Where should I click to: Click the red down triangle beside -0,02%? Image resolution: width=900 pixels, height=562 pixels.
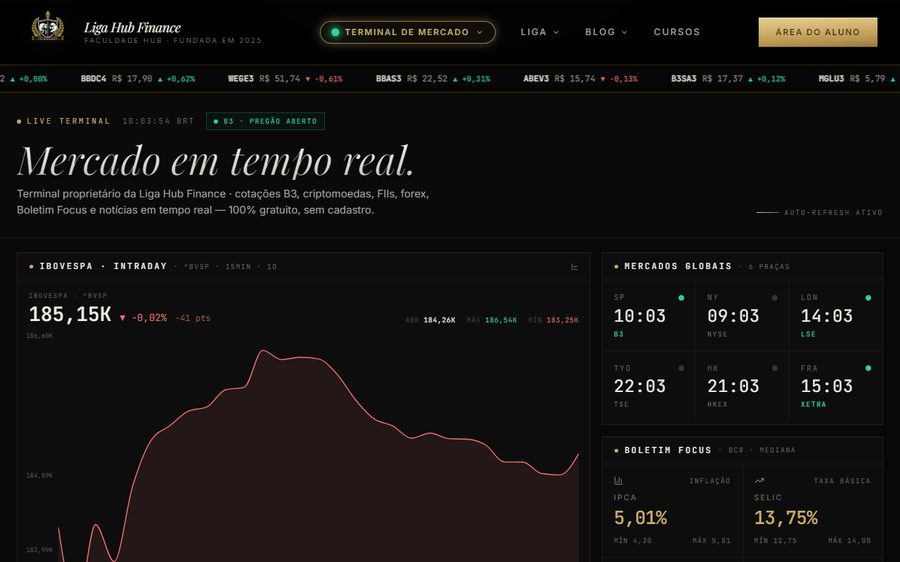pos(122,318)
